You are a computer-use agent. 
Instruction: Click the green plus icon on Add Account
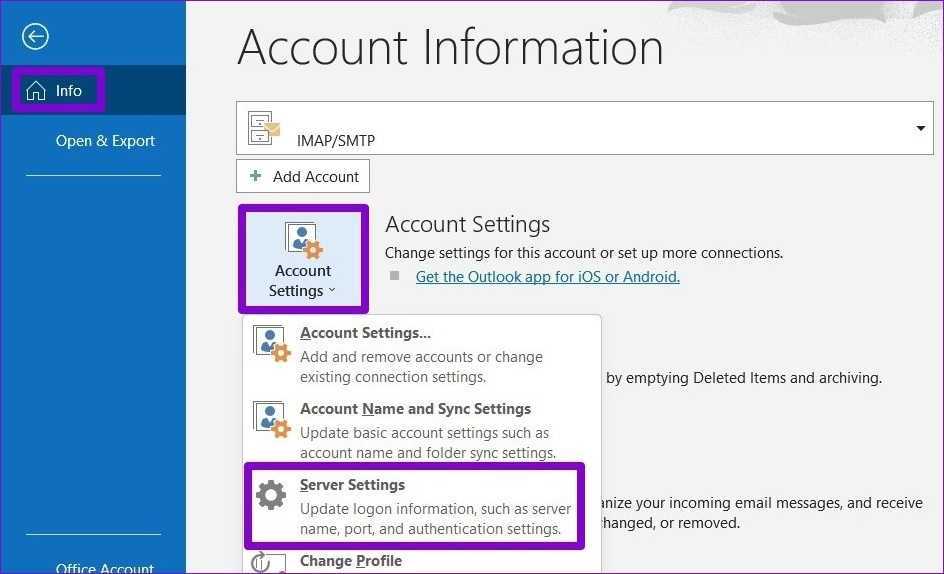255,176
